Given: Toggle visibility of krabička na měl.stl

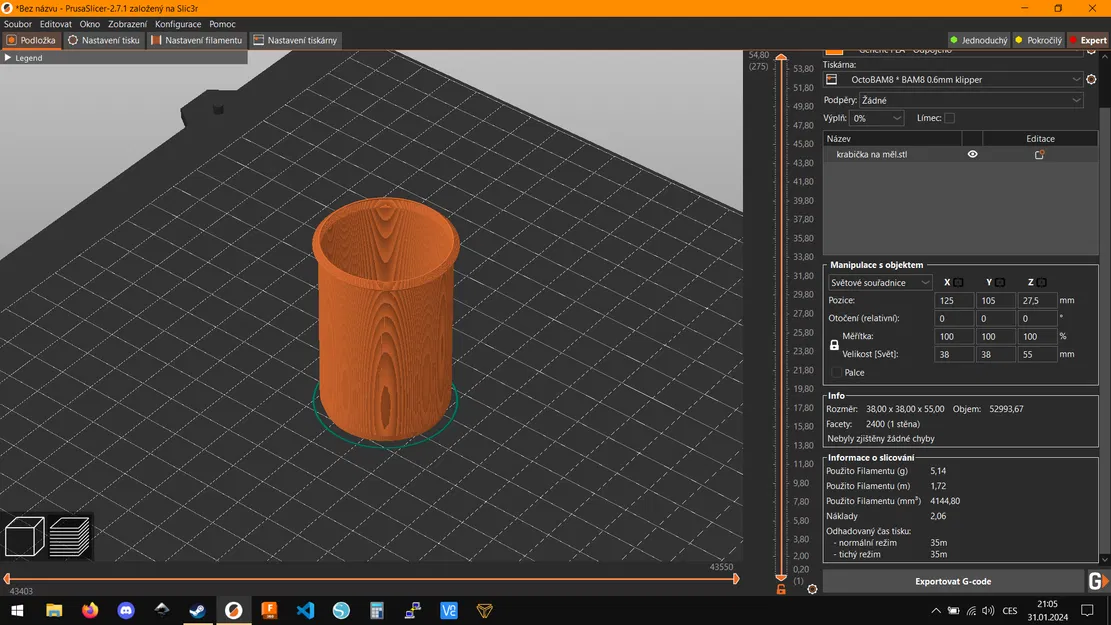Looking at the screenshot, I should pyautogui.click(x=972, y=155).
